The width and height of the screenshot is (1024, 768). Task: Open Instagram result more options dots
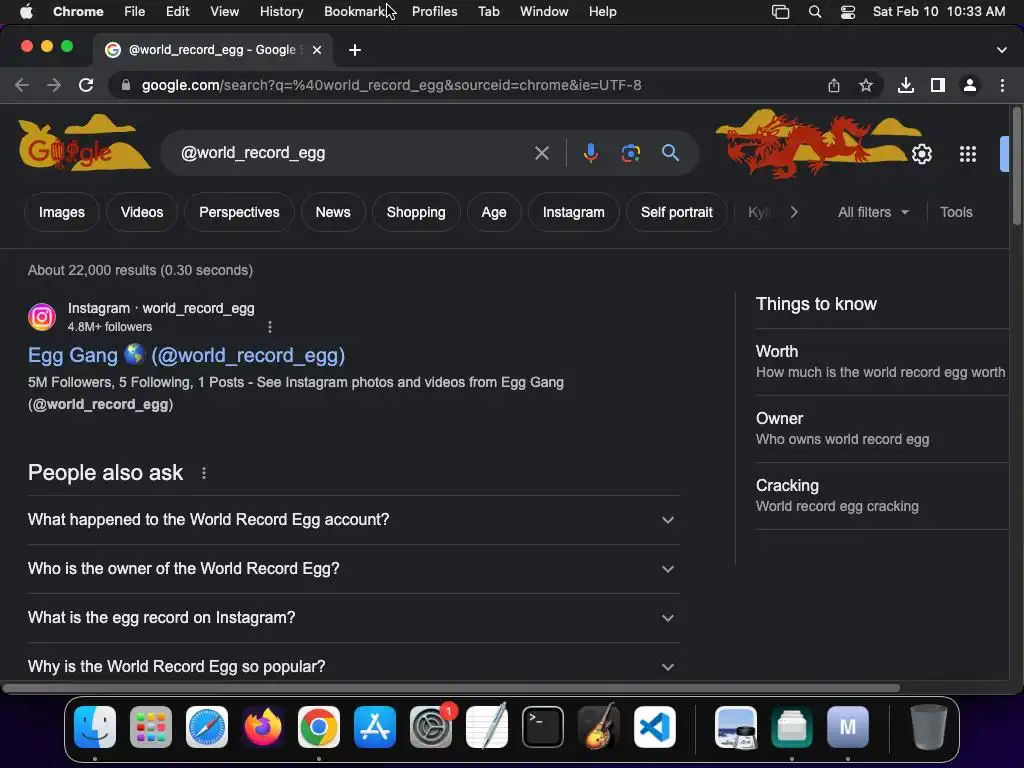pyautogui.click(x=270, y=327)
